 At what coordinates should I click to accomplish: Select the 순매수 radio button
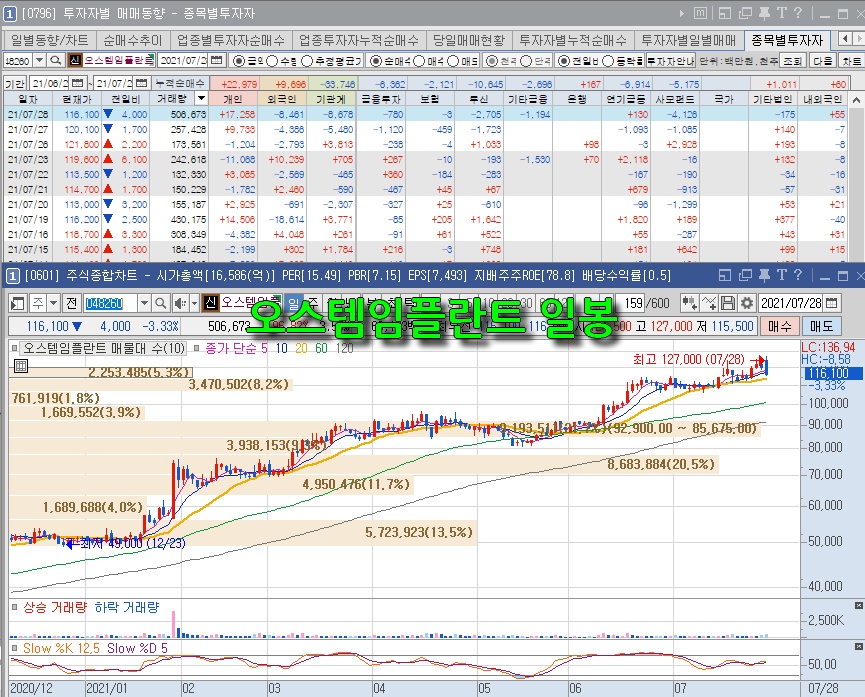point(375,61)
